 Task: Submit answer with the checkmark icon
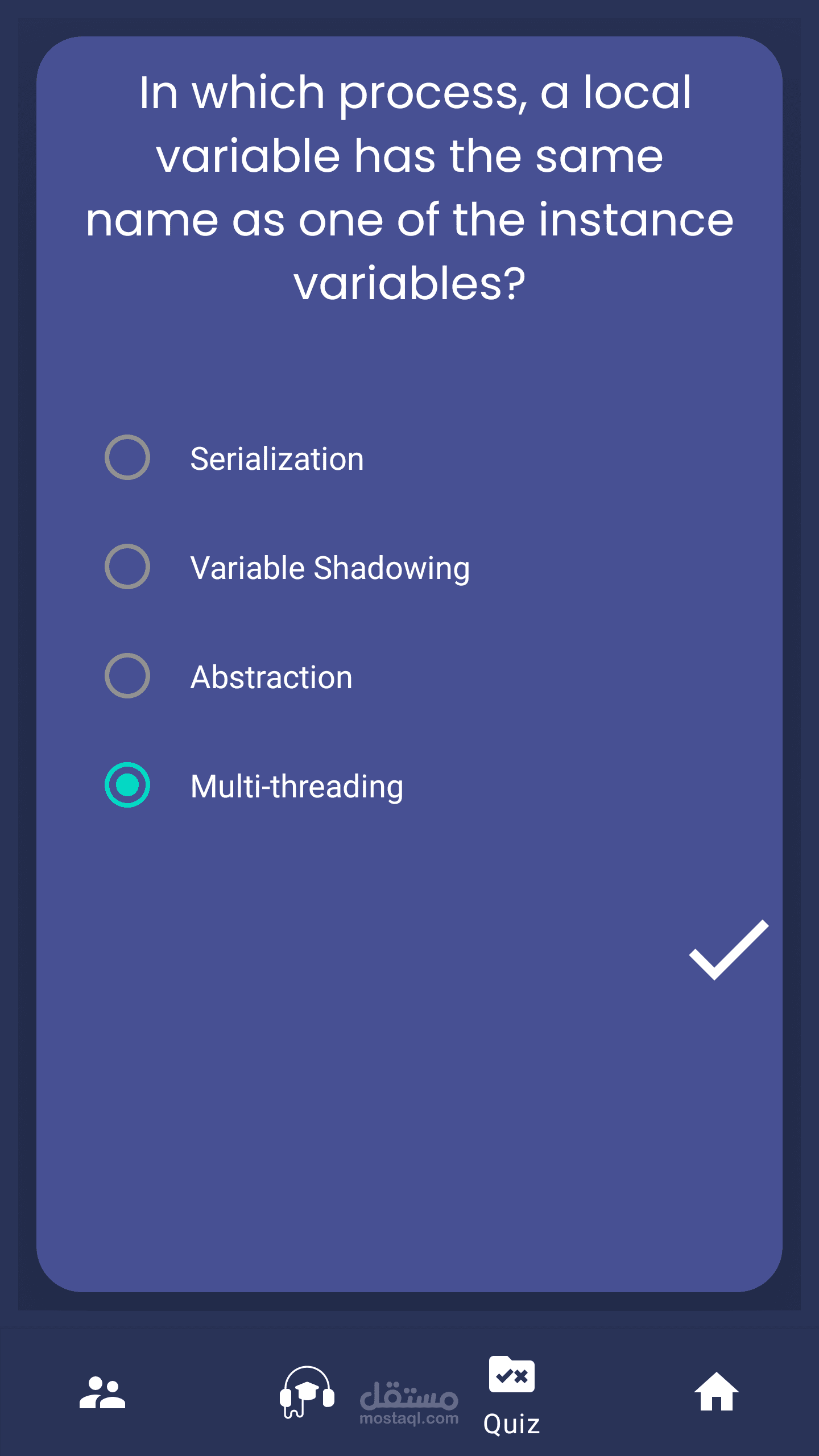click(728, 950)
